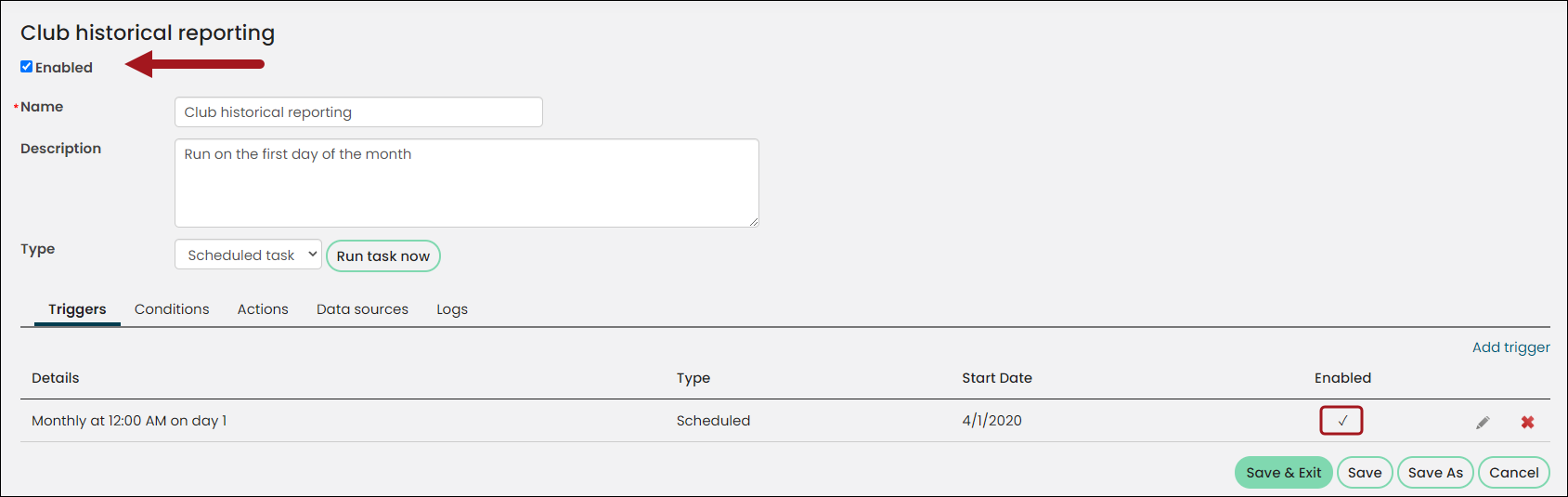
Task: Click the Enabled checkmark in trigger row
Action: [x=1341, y=421]
